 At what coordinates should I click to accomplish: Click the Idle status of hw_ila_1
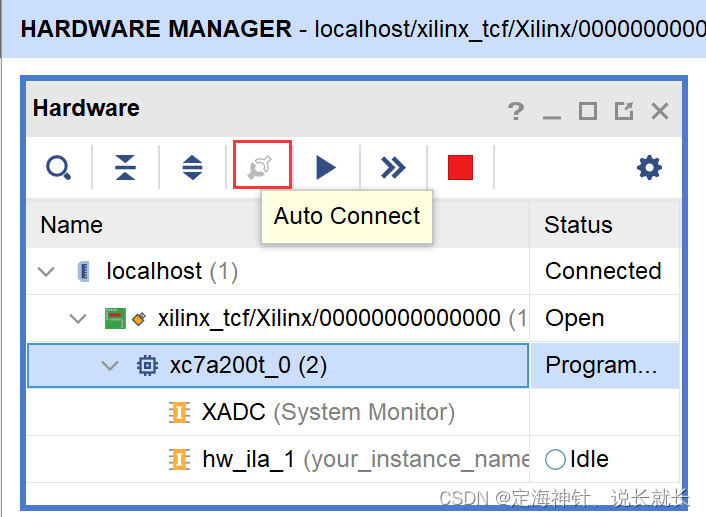tap(577, 459)
